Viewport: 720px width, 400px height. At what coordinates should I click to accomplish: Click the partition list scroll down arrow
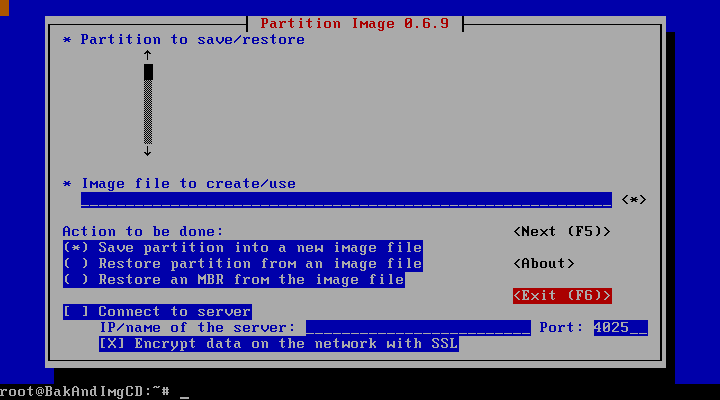tap(147, 151)
